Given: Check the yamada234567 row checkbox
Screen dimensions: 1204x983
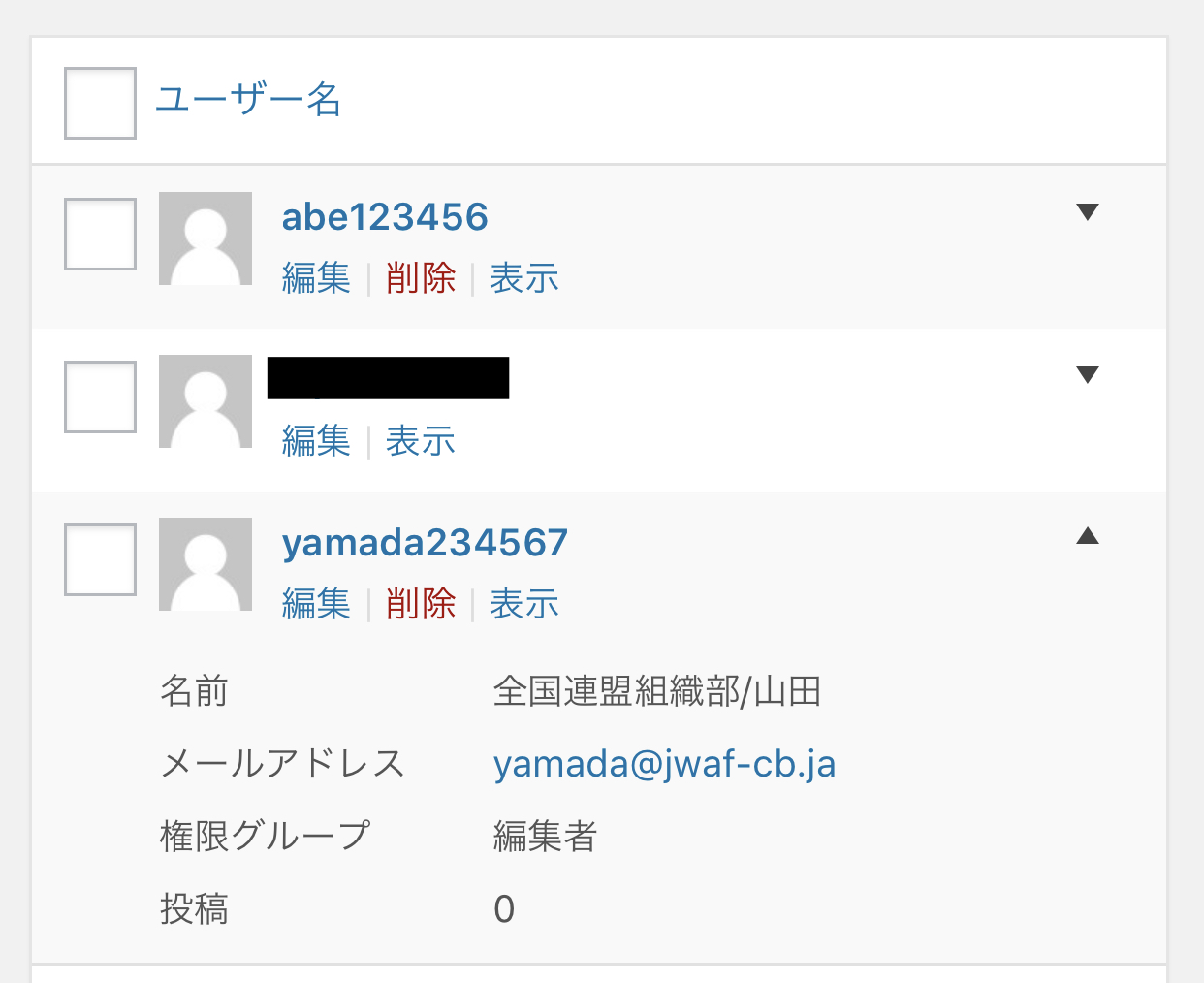Looking at the screenshot, I should pyautogui.click(x=100, y=559).
